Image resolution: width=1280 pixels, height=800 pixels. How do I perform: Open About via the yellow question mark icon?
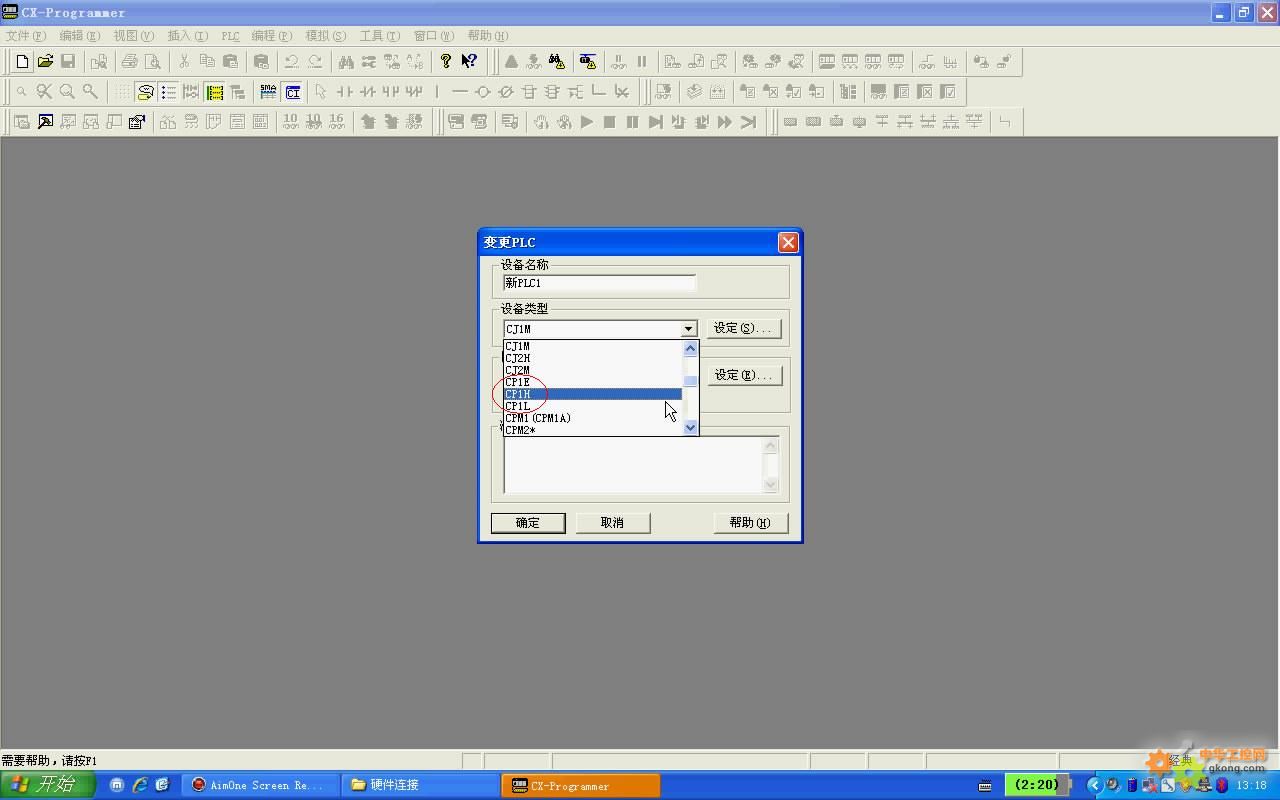pos(446,62)
